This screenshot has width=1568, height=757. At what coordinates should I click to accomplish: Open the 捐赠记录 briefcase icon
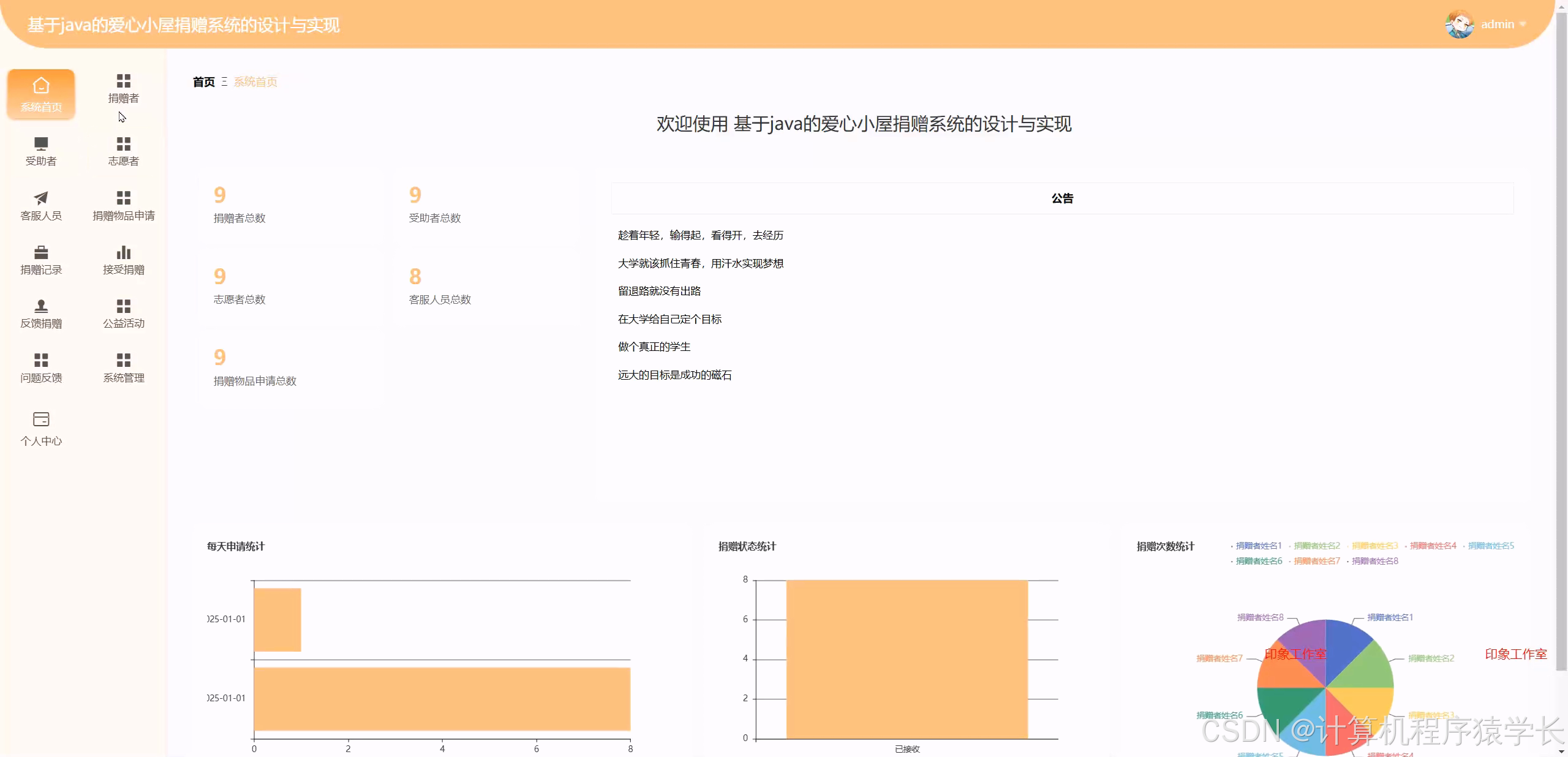coord(40,260)
